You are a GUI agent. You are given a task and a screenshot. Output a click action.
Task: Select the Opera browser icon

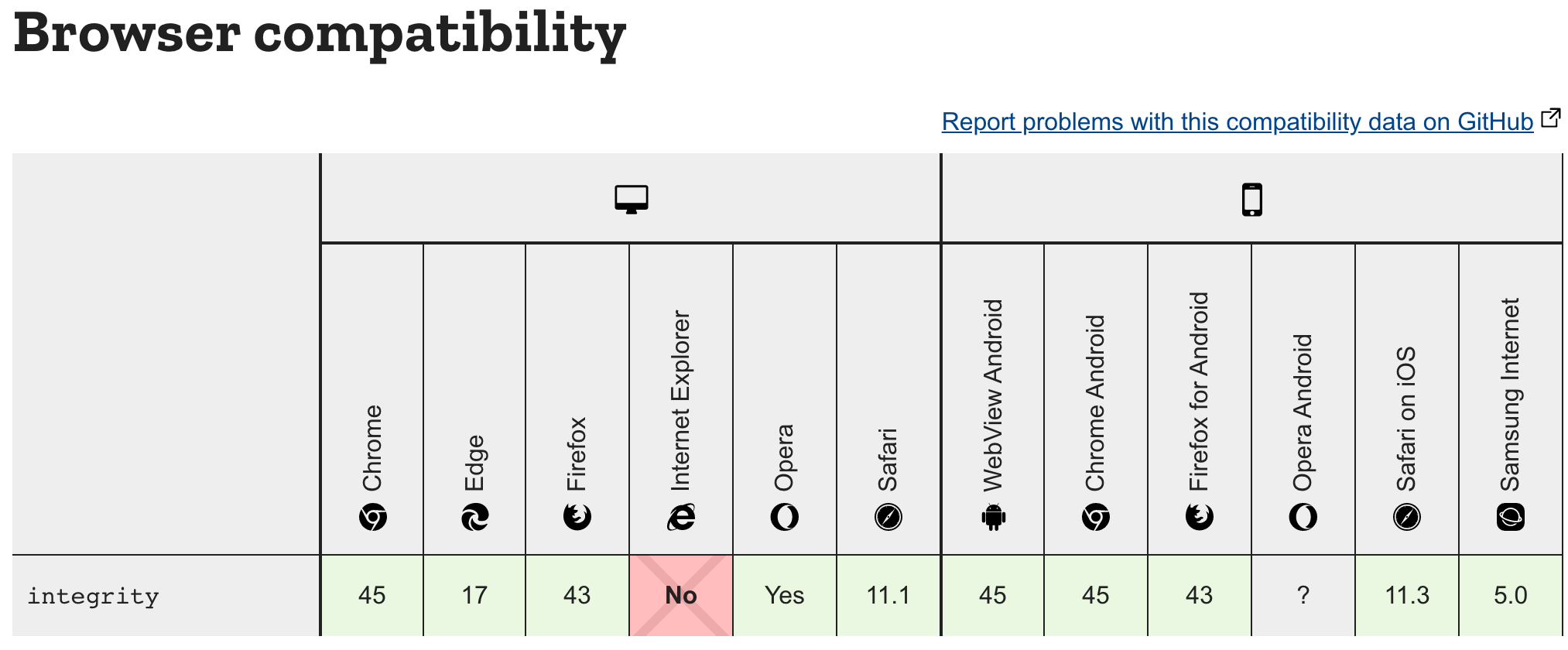coord(784,517)
